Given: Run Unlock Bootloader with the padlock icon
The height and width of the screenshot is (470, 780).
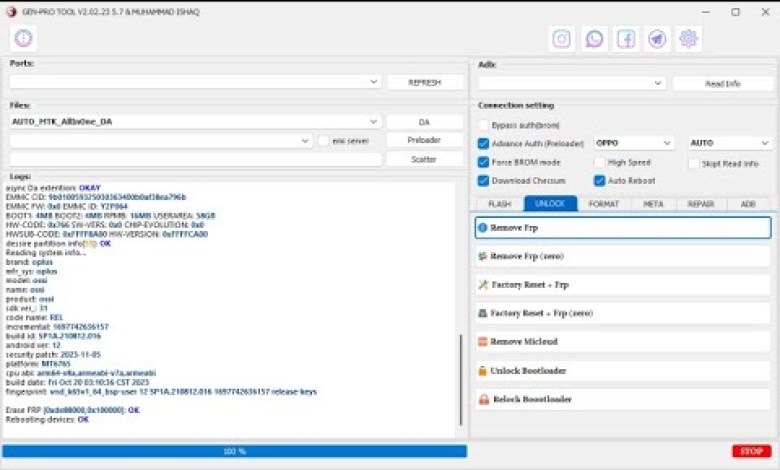Looking at the screenshot, I should 622,370.
